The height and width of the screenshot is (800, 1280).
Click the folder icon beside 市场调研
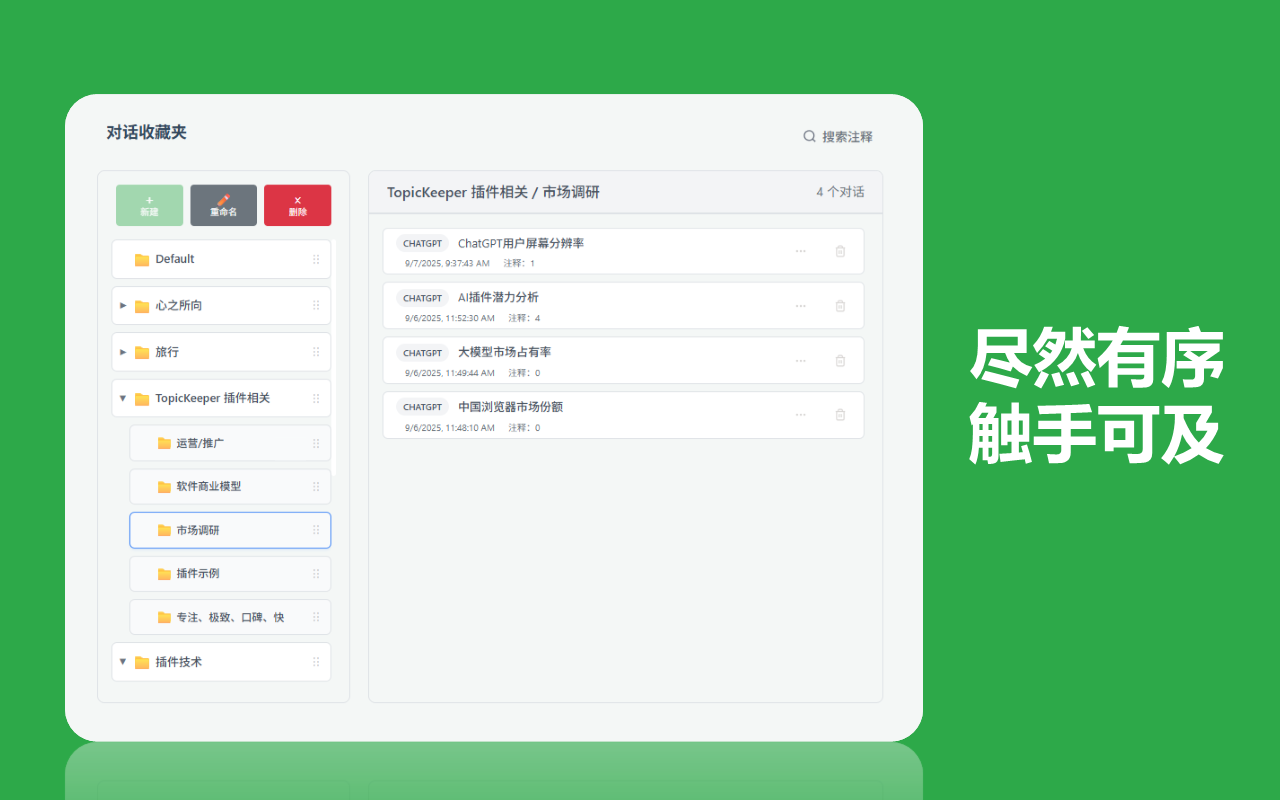(x=163, y=530)
